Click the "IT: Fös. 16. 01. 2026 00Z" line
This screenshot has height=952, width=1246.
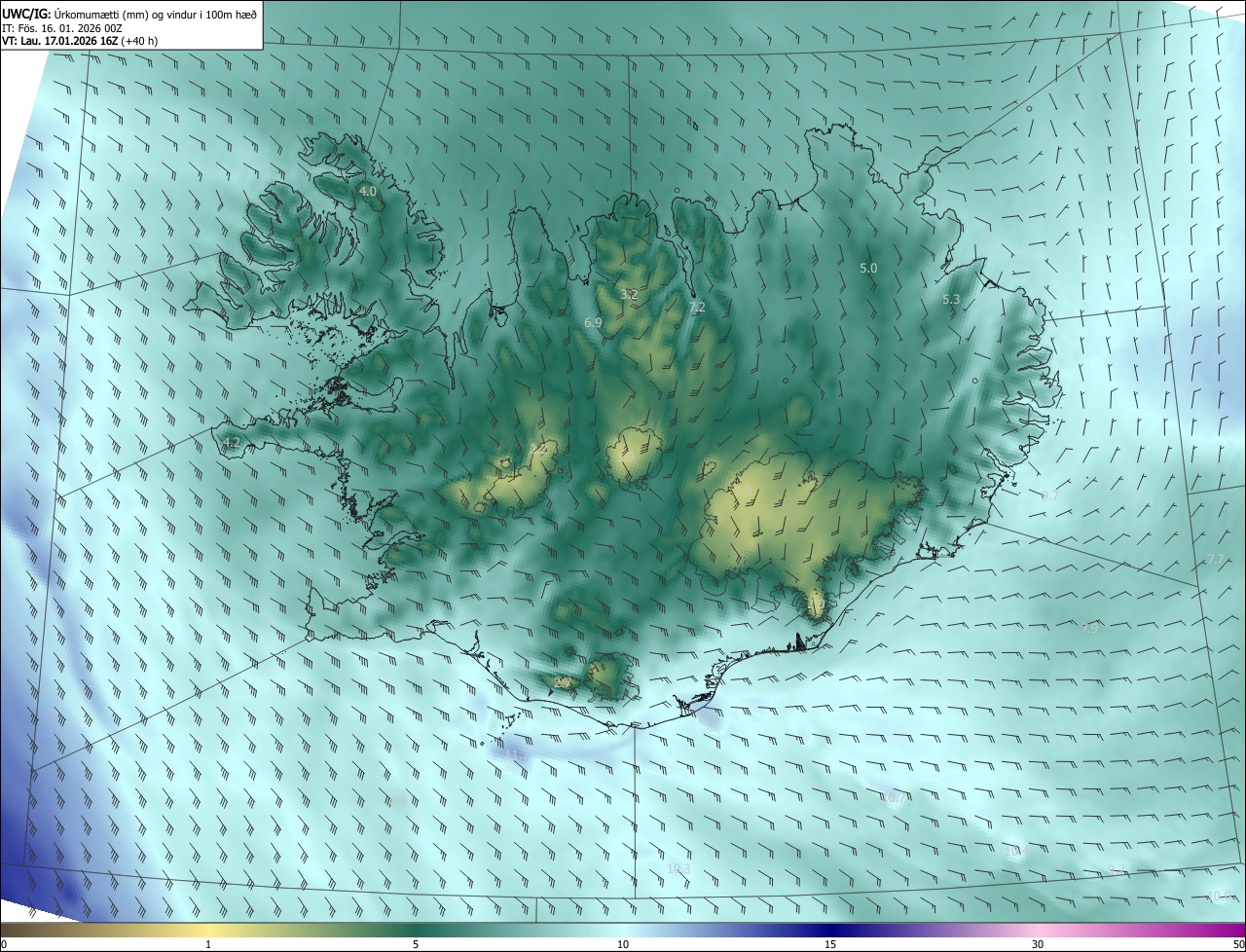(x=61, y=27)
